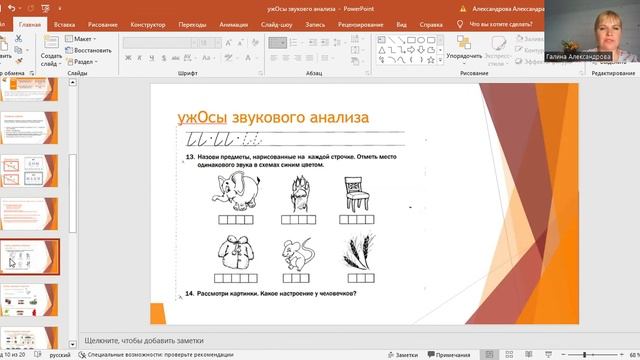Open the Раздел dropdown
640x360 pixels.
point(82,62)
